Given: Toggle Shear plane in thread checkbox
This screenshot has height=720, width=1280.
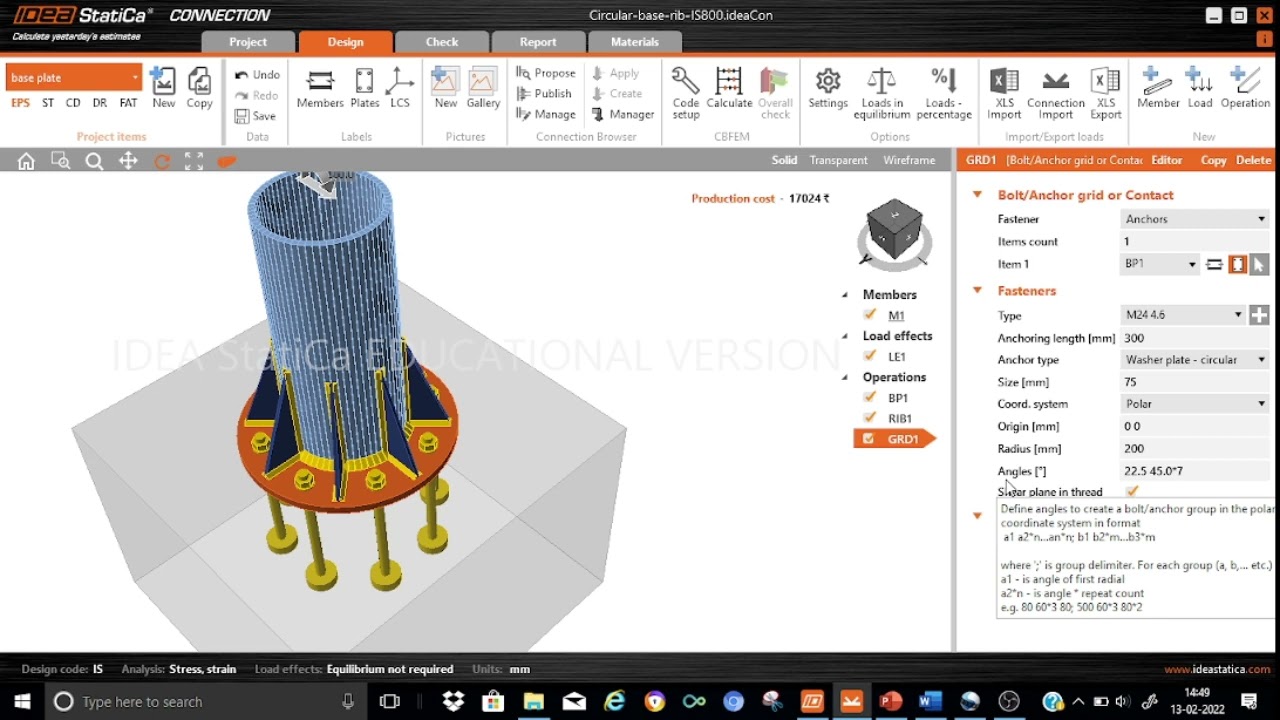Looking at the screenshot, I should point(1132,491).
